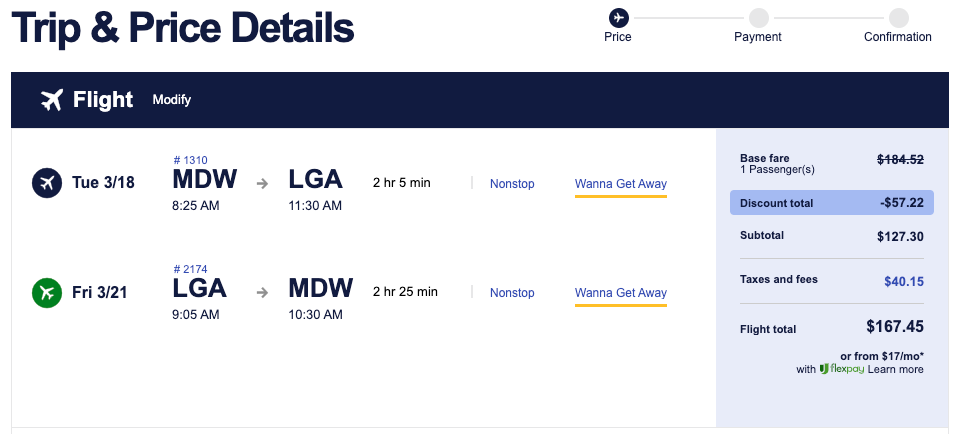Select Wanna Get Away fare for departing flight
Viewport: 957px width, 434px height.
pyautogui.click(x=621, y=184)
